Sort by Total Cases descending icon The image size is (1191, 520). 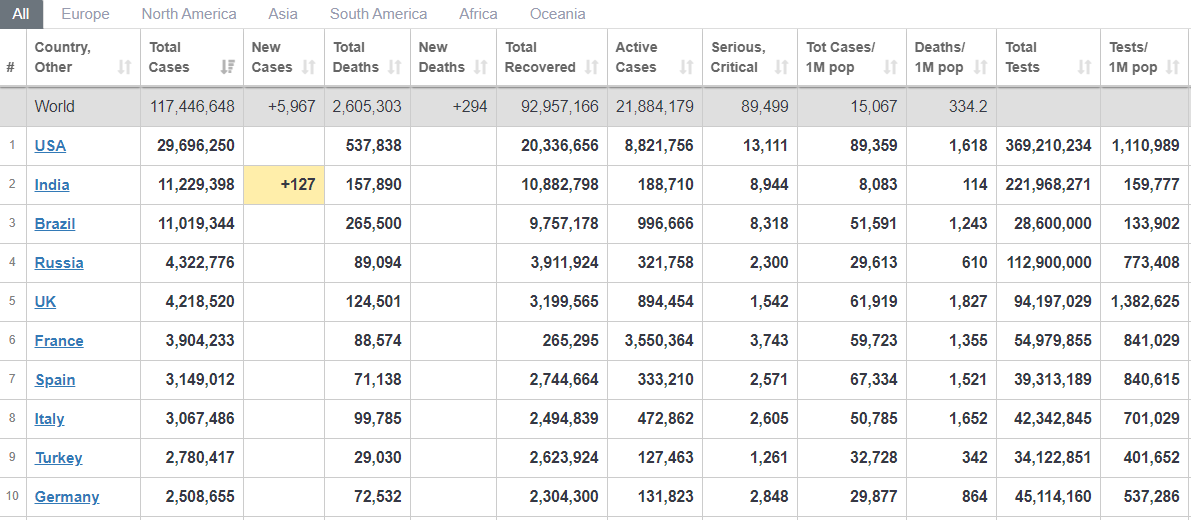227,68
